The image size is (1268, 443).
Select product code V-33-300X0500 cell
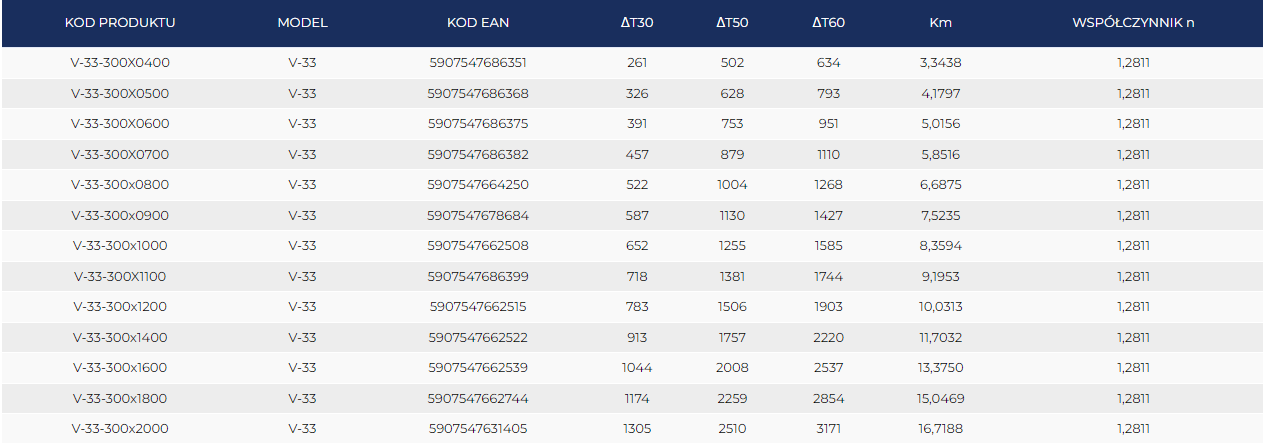(x=120, y=94)
